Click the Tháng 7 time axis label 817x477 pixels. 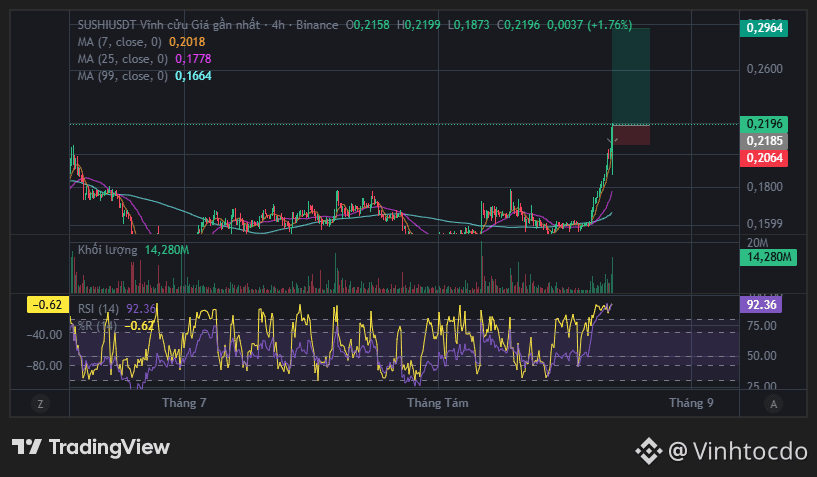pyautogui.click(x=184, y=403)
